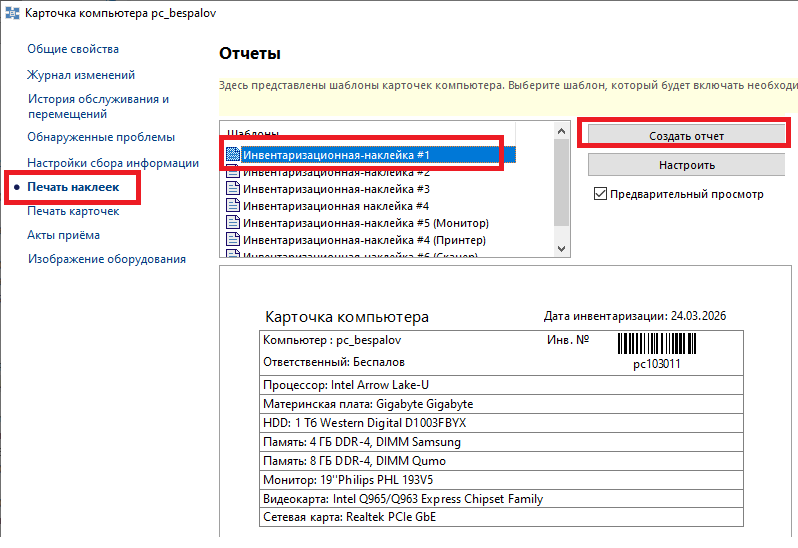Click the barcode image pc103011 in the preview

(x=656, y=345)
